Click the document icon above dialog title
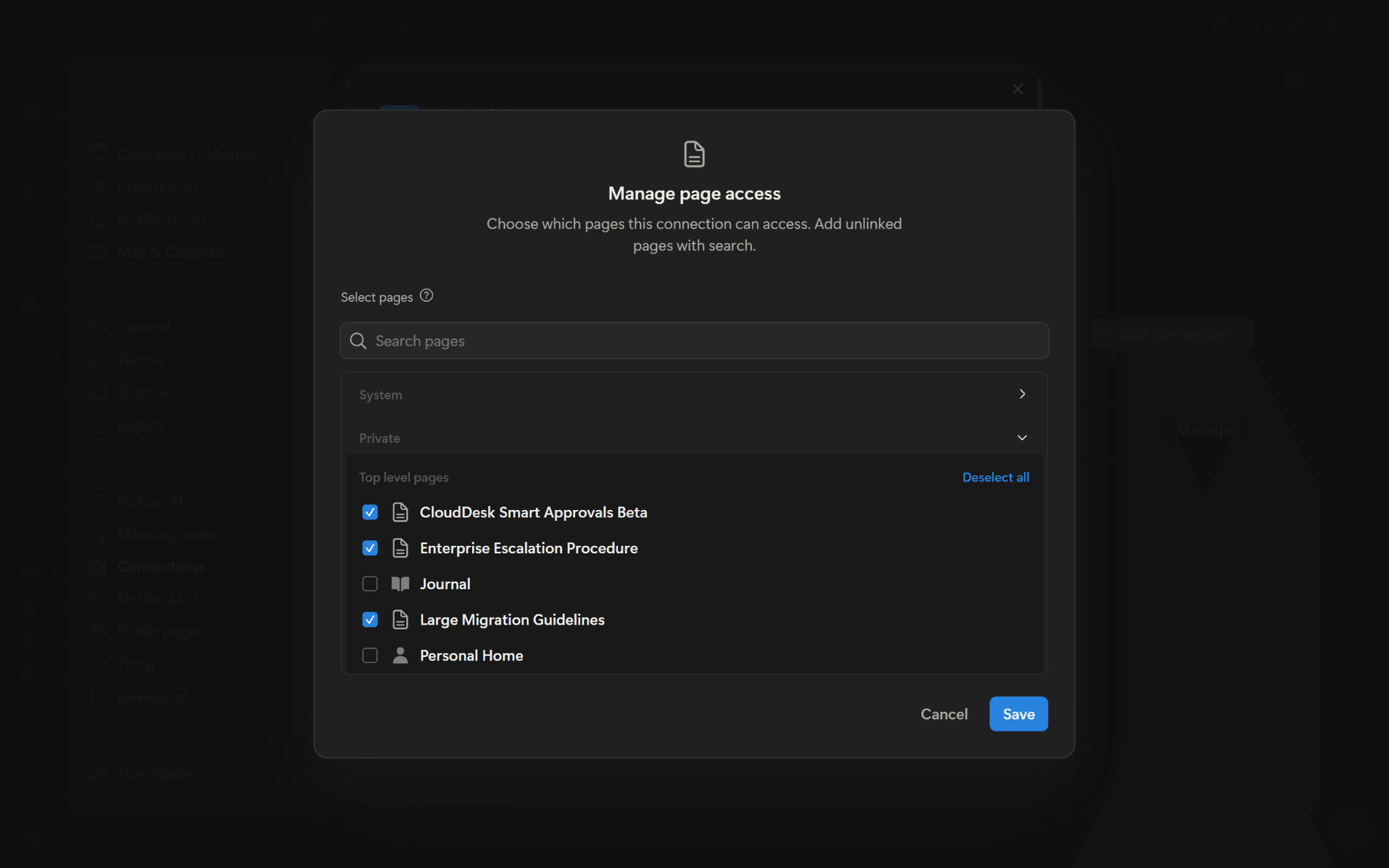1389x868 pixels. pos(694,154)
